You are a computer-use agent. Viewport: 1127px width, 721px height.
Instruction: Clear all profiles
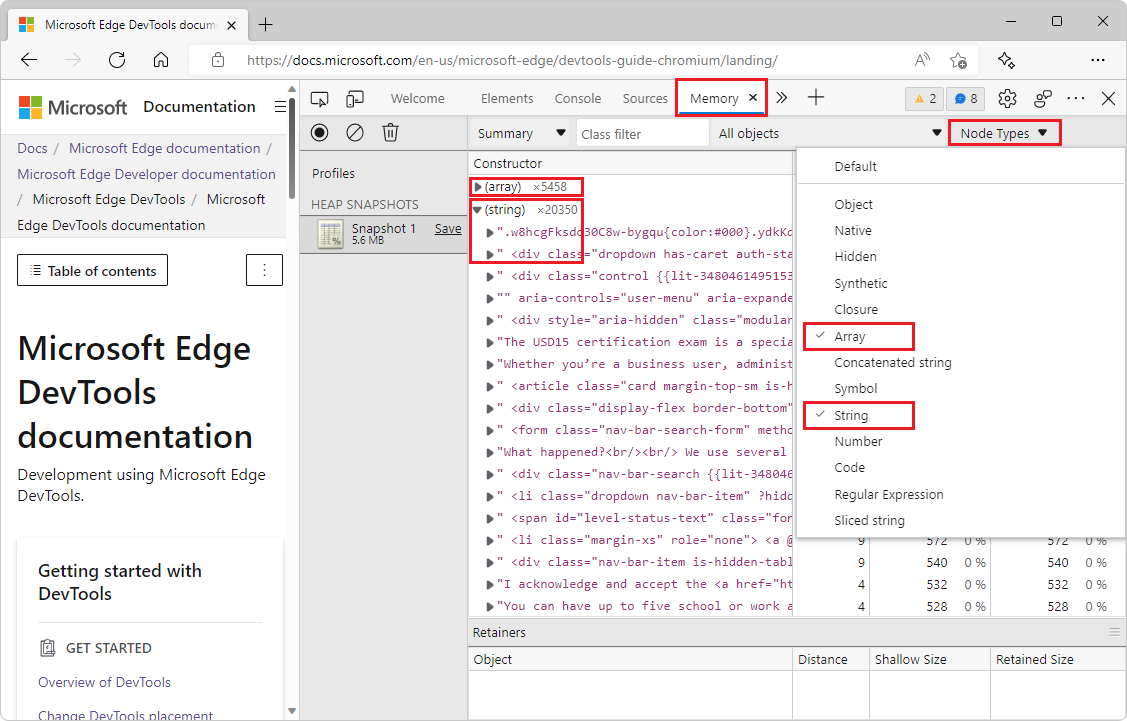pos(354,132)
